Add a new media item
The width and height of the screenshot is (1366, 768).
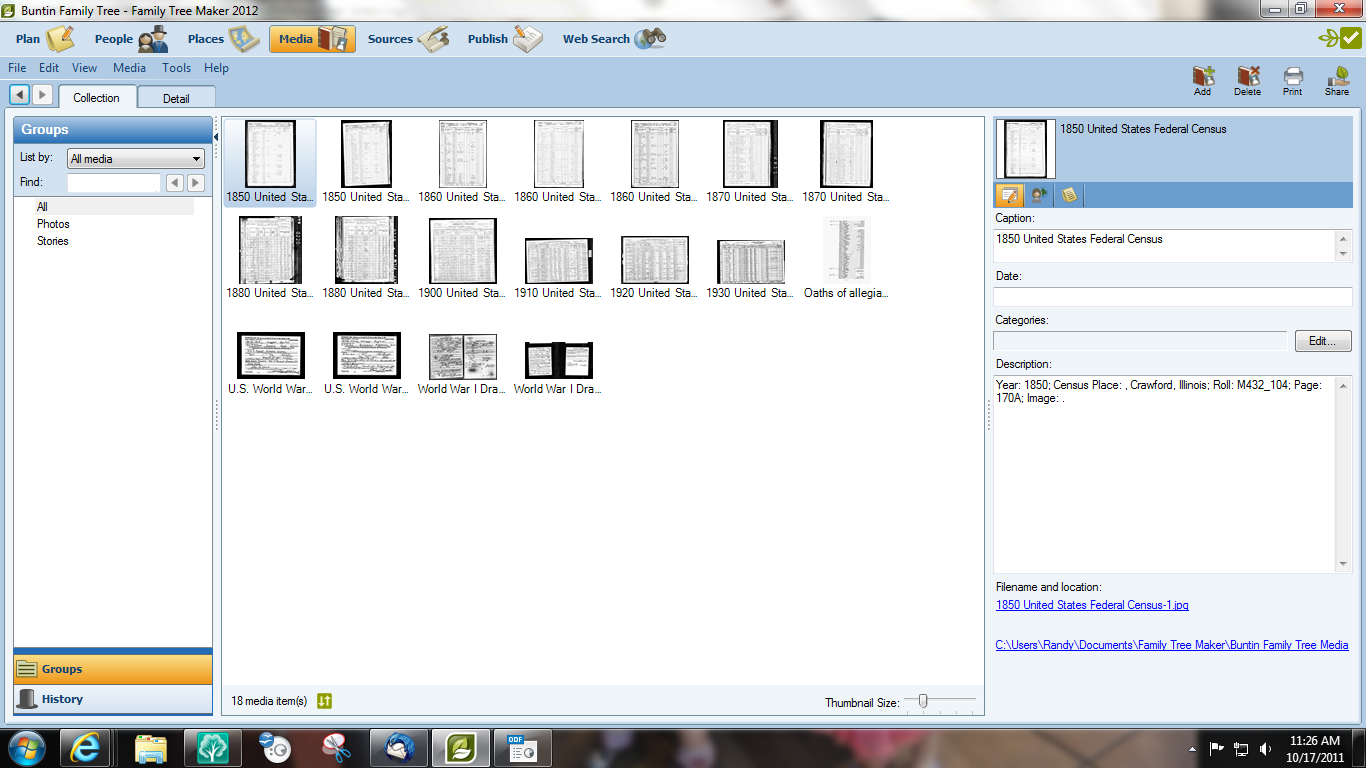1203,80
